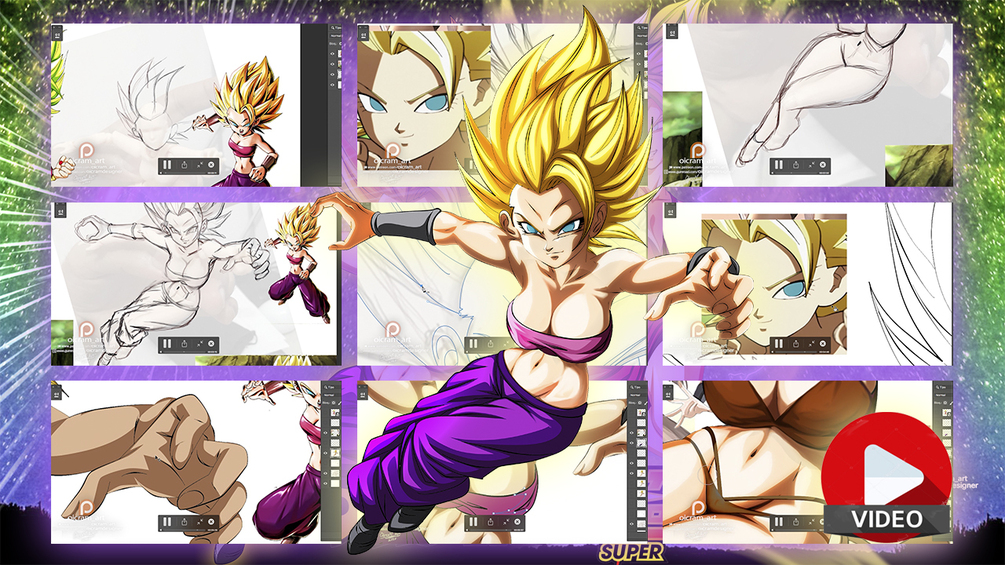Panel menu icon atop the head-sketch panel

click(x=57, y=33)
